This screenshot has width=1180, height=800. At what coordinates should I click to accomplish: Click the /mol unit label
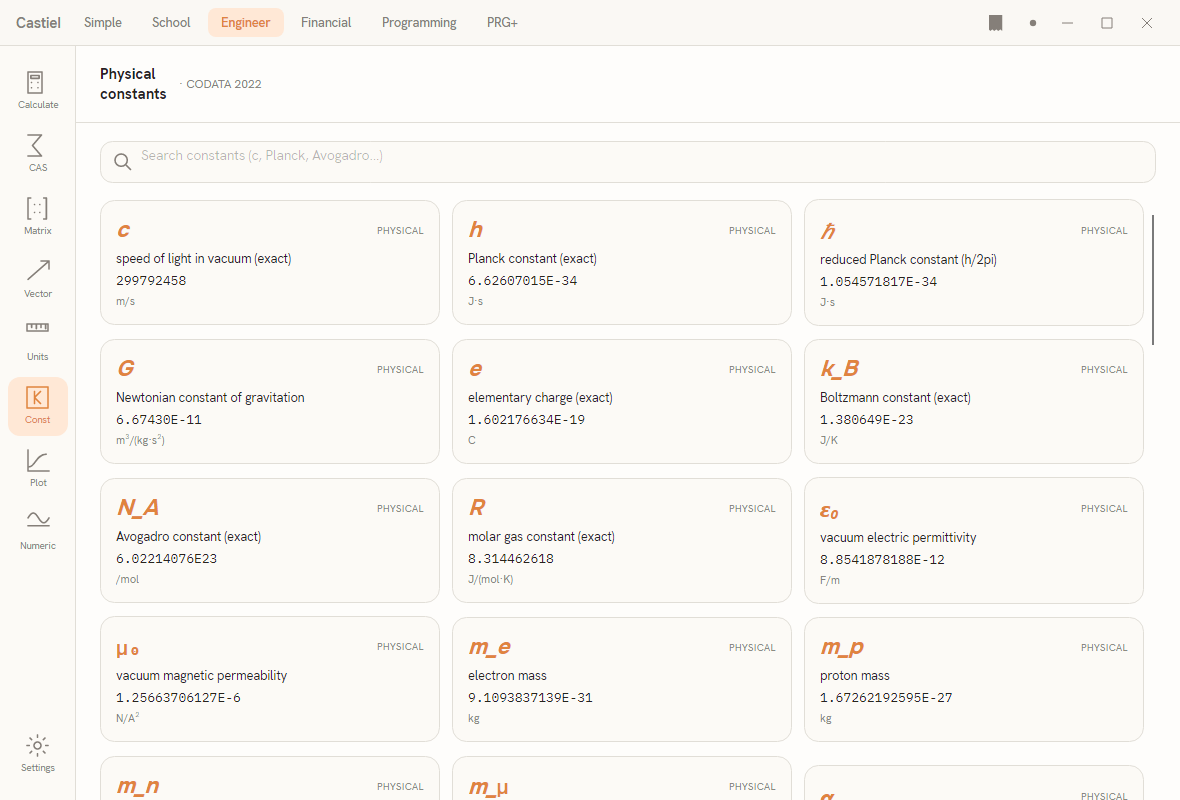point(127,579)
